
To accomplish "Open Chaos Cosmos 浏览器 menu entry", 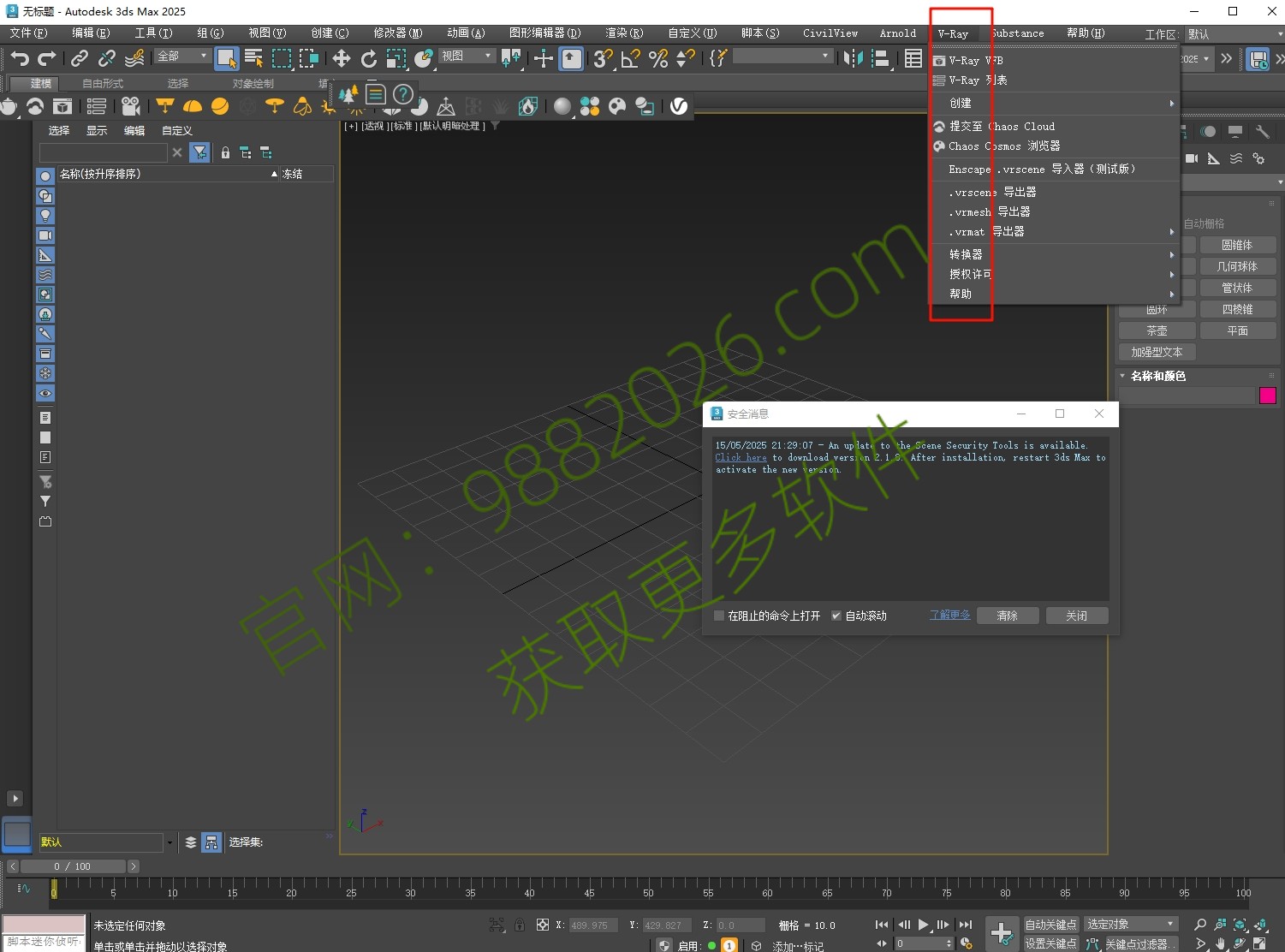I will click(x=1056, y=146).
